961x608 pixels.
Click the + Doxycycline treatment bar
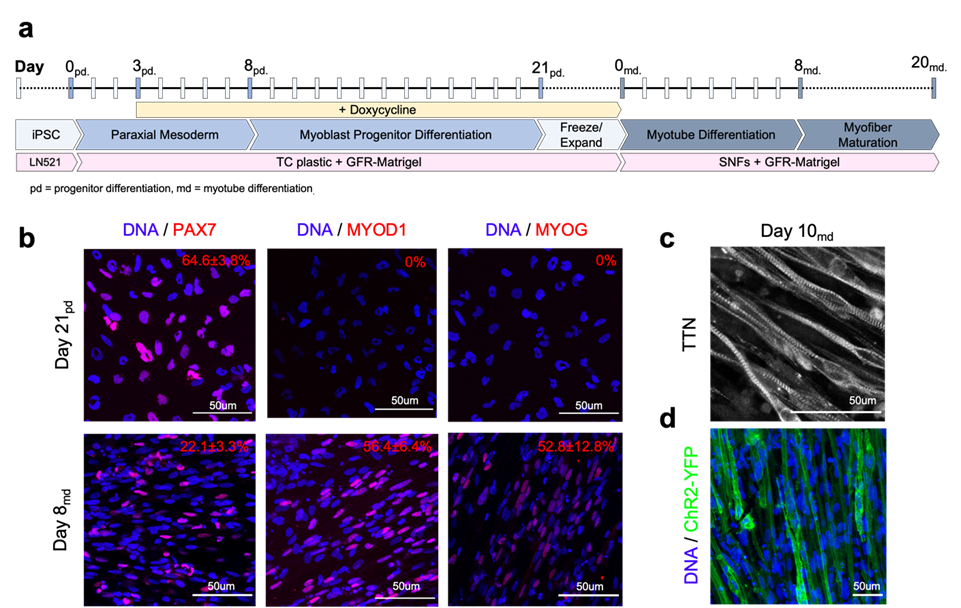(377, 109)
